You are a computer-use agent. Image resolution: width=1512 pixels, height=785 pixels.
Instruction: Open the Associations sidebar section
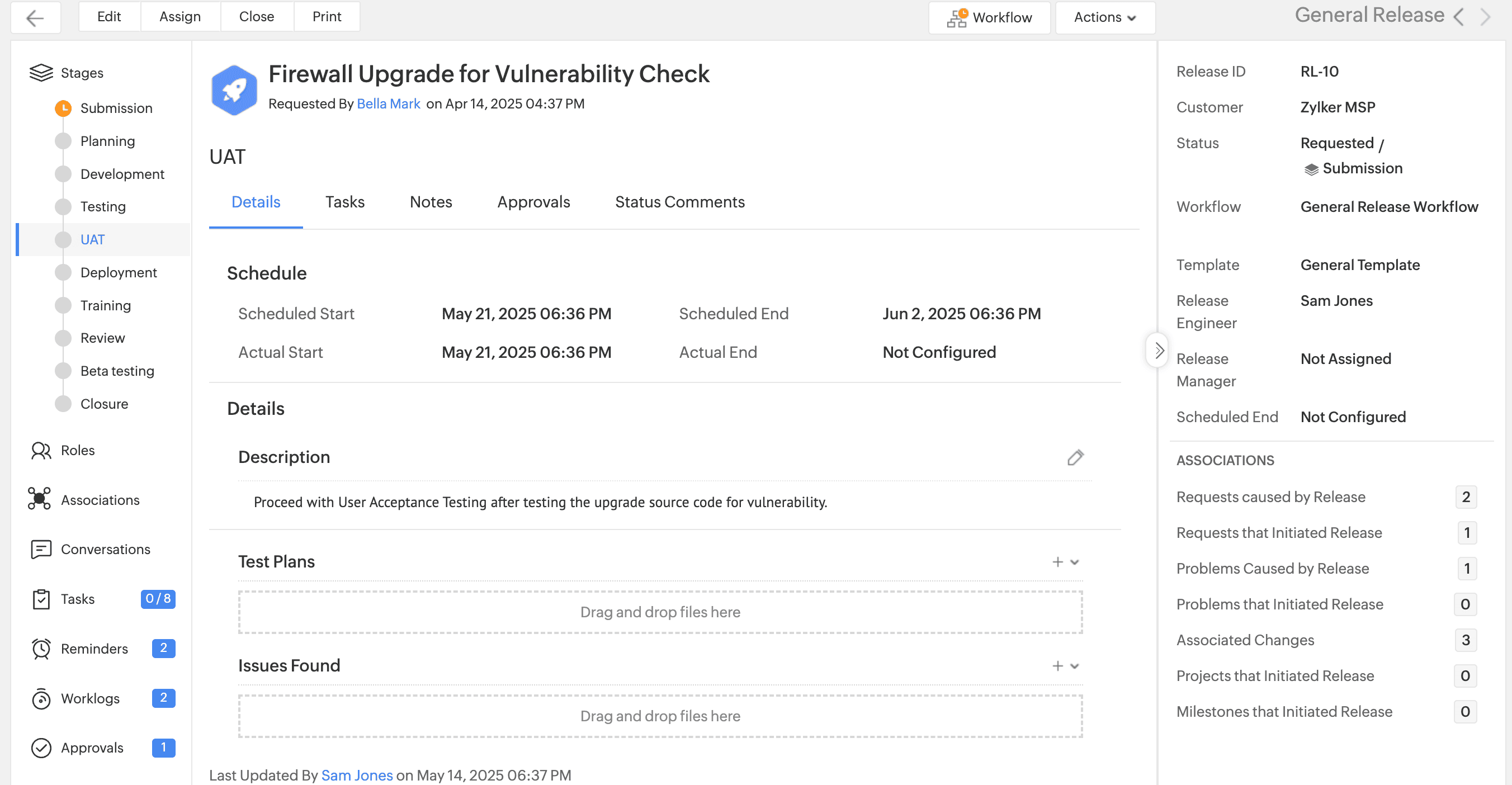tap(100, 500)
